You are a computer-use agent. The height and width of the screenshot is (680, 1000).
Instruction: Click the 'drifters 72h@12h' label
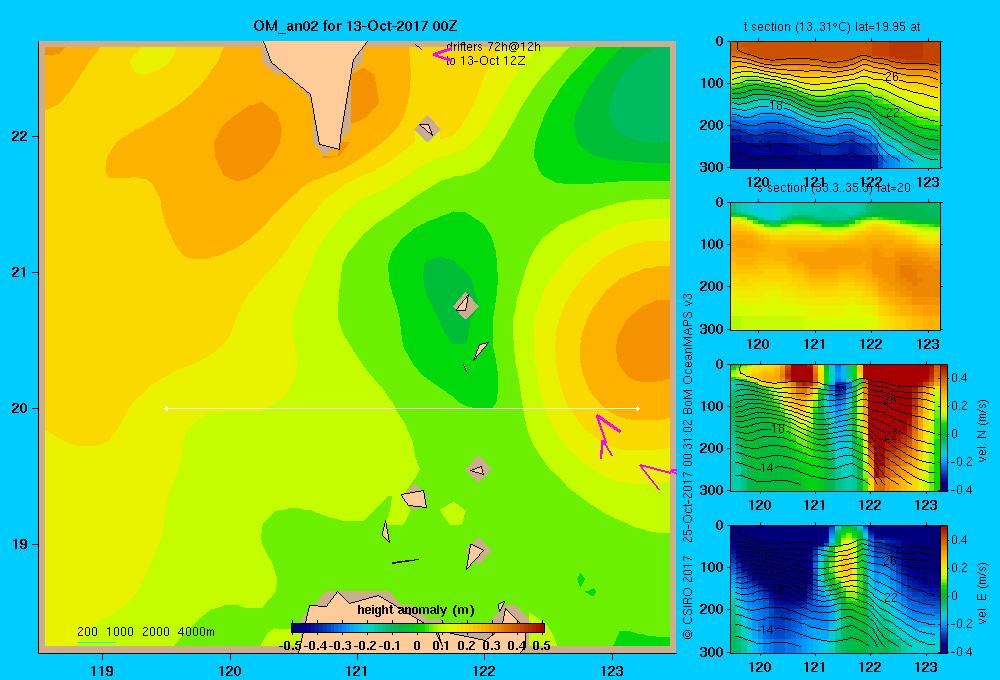point(493,47)
